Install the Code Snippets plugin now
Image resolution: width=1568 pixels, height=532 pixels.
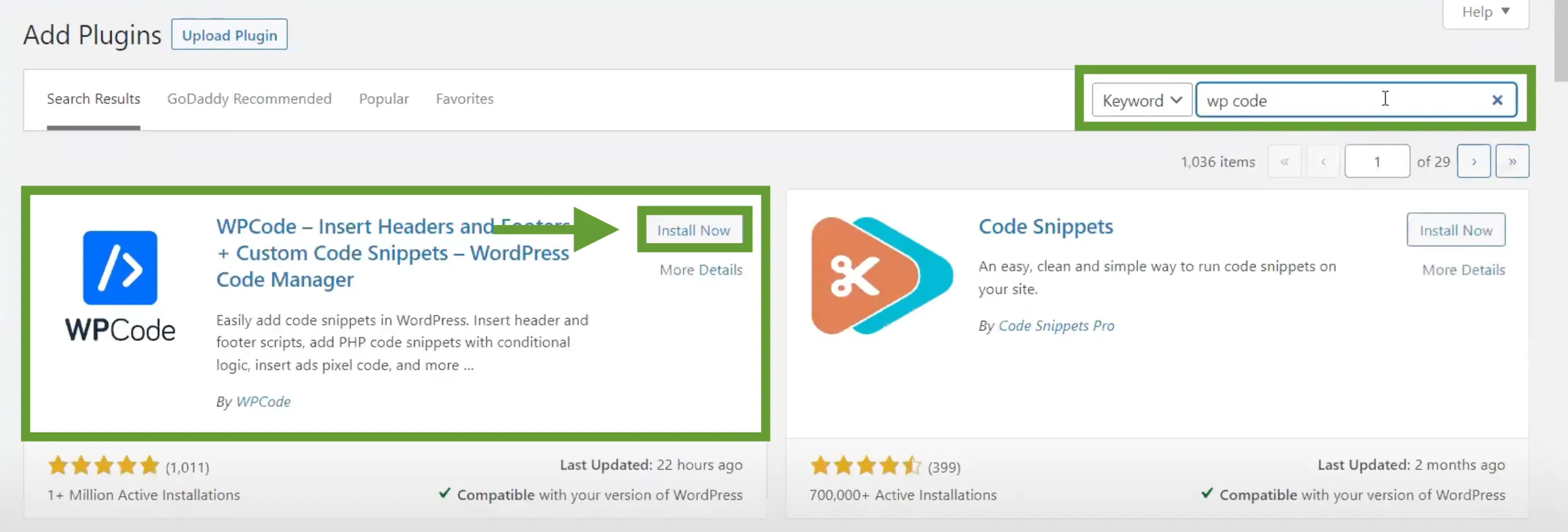[x=1456, y=230]
